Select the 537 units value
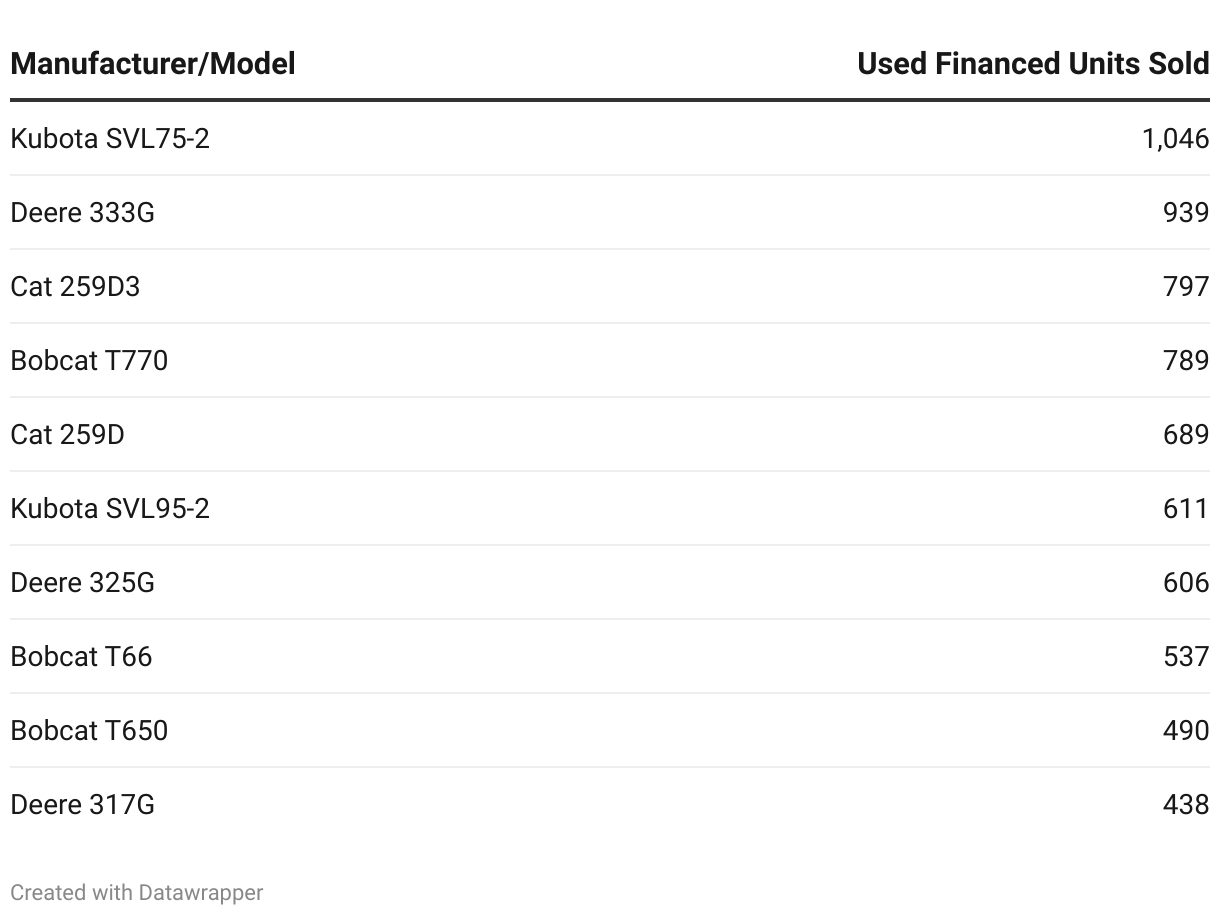The height and width of the screenshot is (916, 1220). 1186,657
